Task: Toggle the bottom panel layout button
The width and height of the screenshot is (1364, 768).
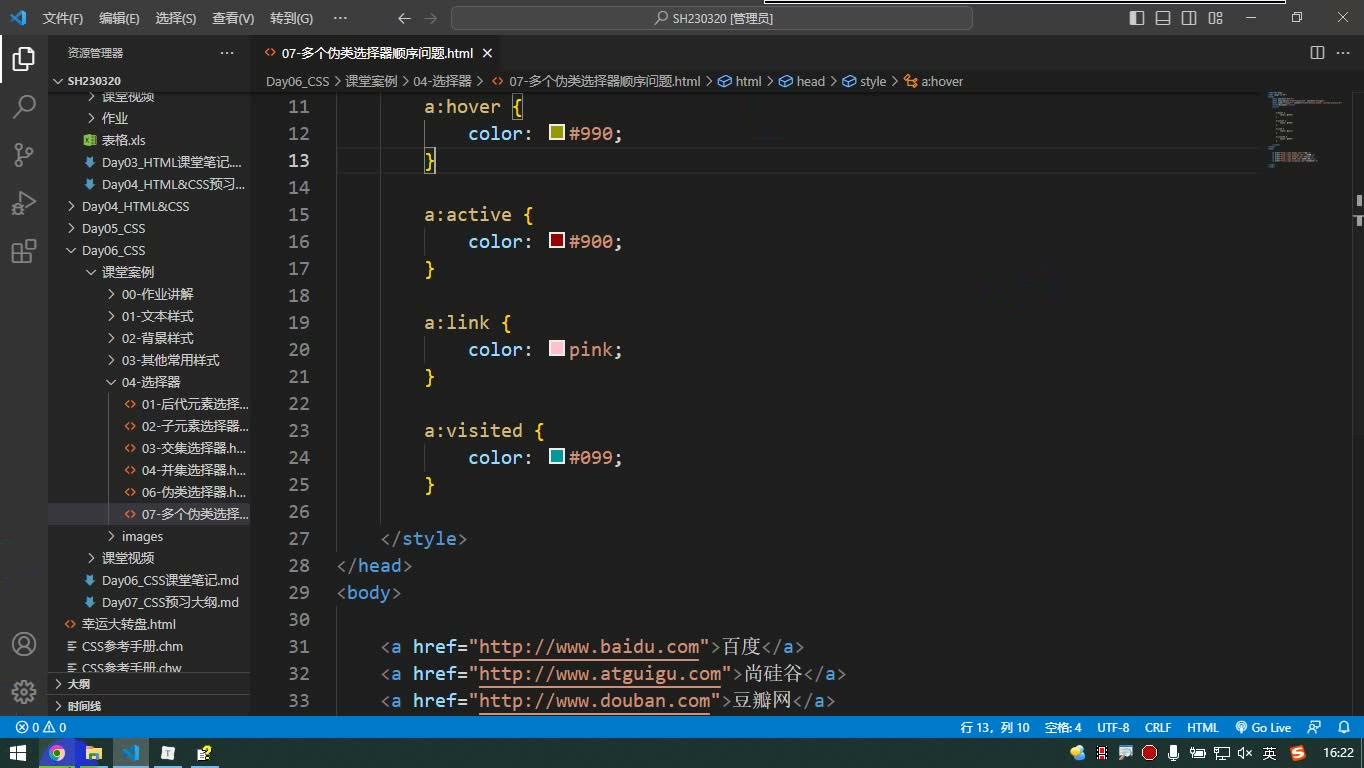Action: (x=1163, y=18)
